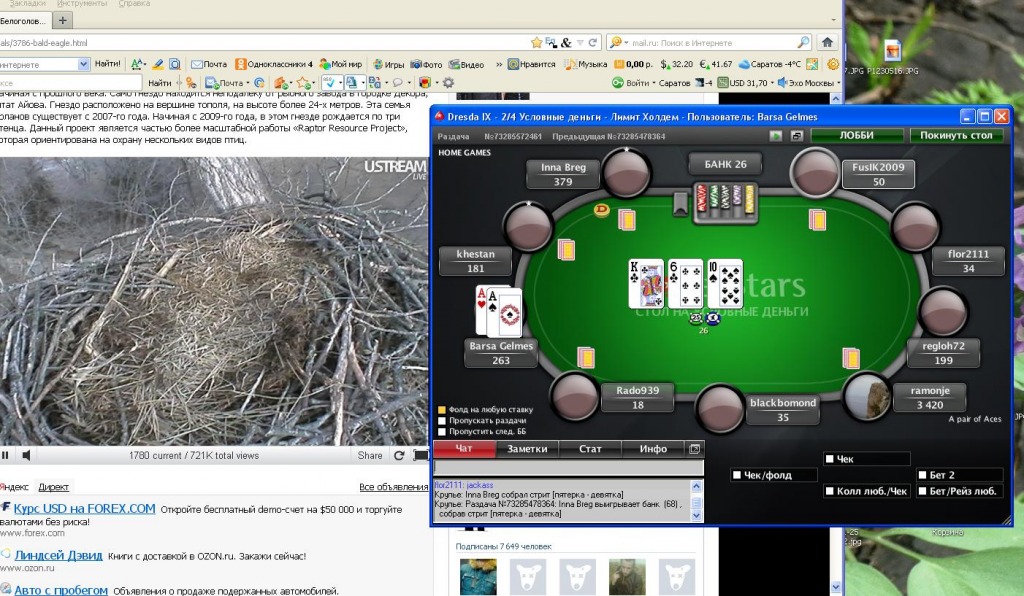The height and width of the screenshot is (596, 1024).
Task: Click the highlighter icon in toolbar
Action: (x=157, y=64)
